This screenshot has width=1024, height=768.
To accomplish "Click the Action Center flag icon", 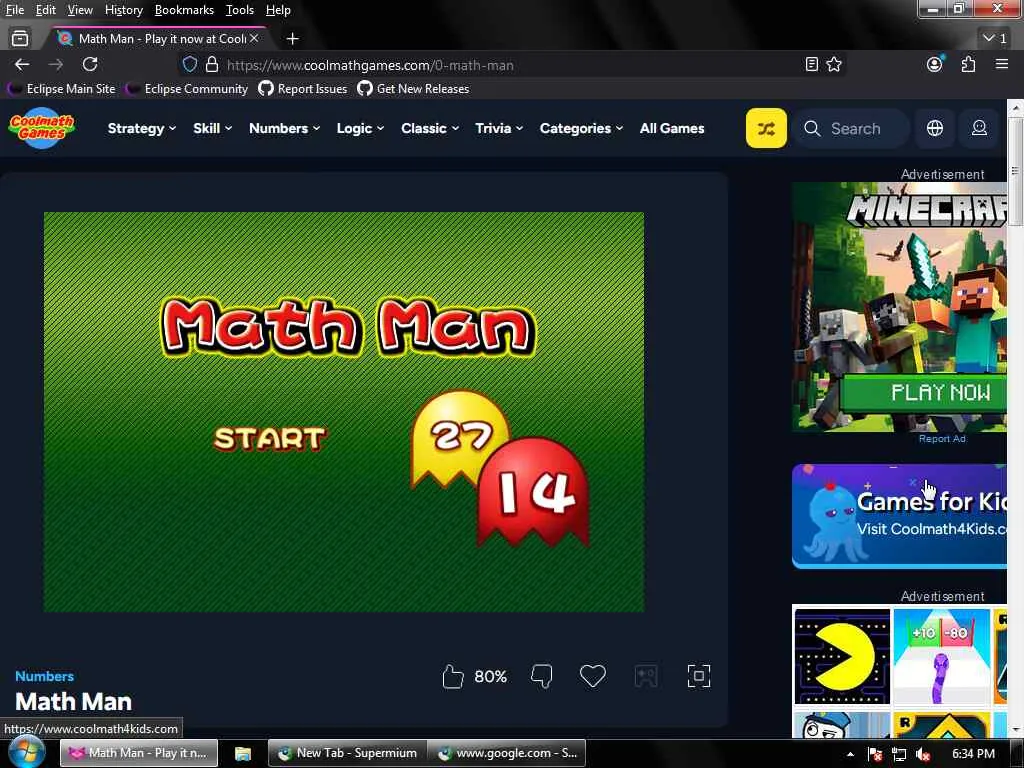I will click(875, 754).
